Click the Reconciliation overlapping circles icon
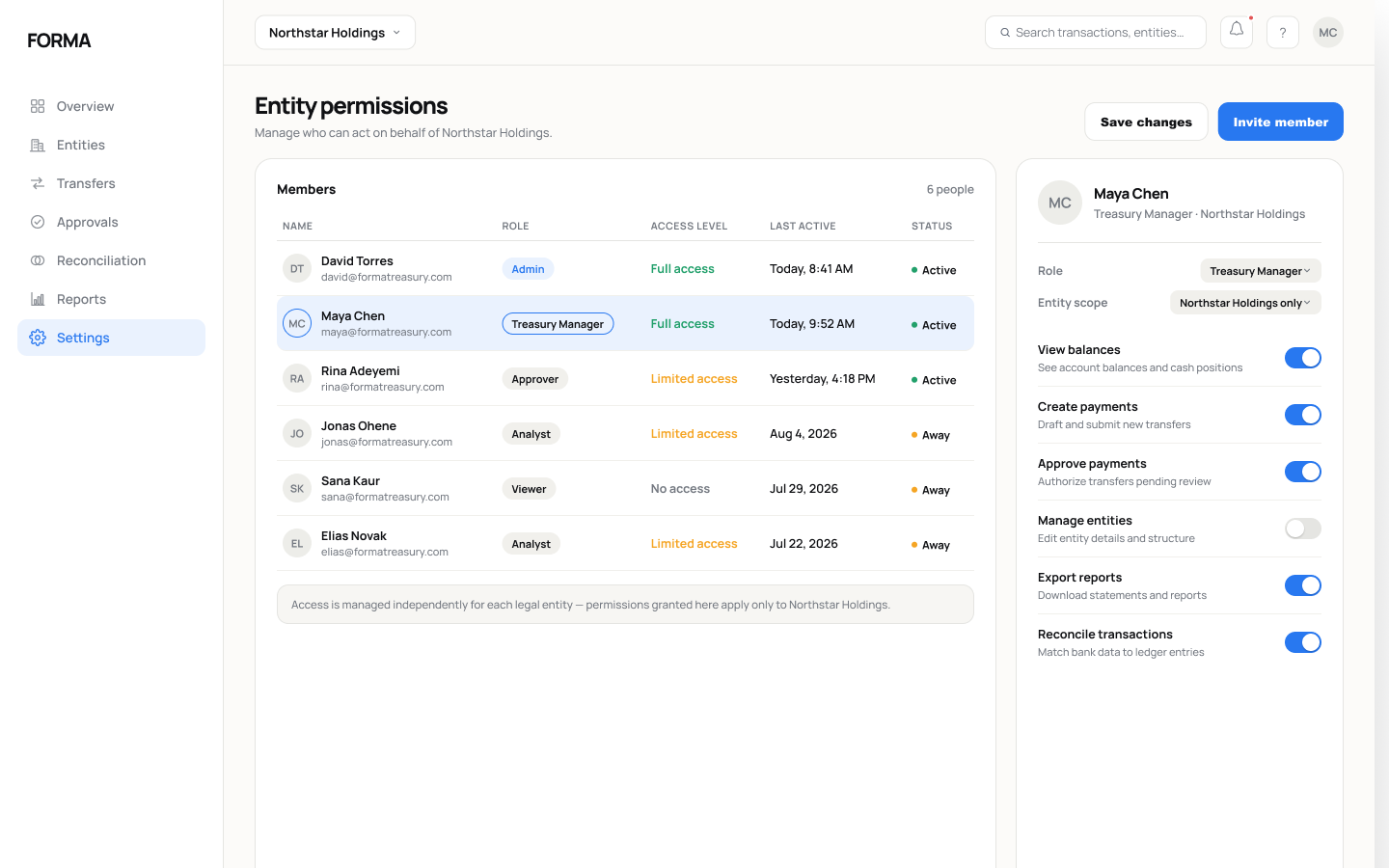Screen dimensions: 1389x868 [38, 260]
